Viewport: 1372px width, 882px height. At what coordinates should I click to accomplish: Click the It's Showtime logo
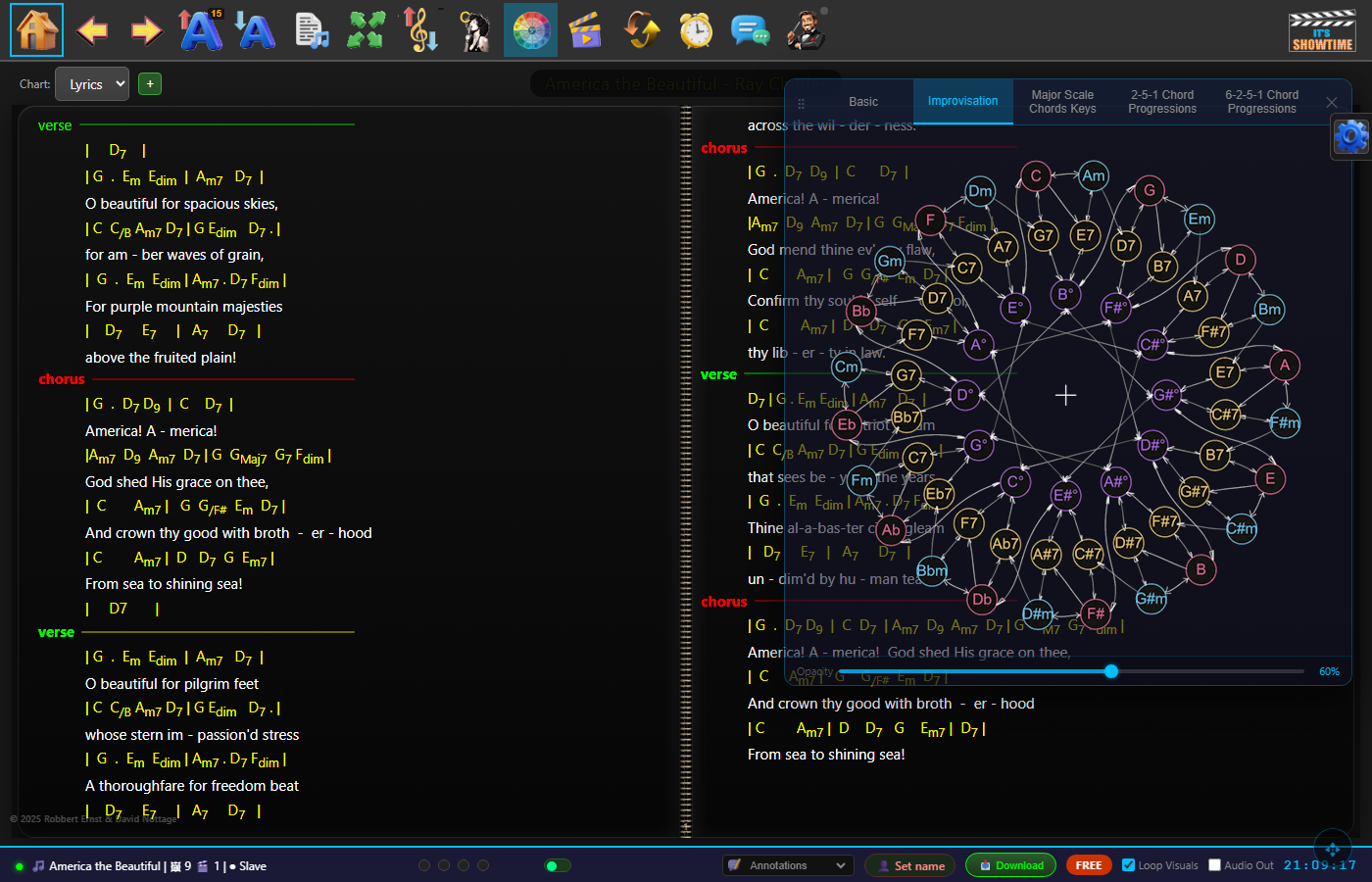coord(1322,31)
